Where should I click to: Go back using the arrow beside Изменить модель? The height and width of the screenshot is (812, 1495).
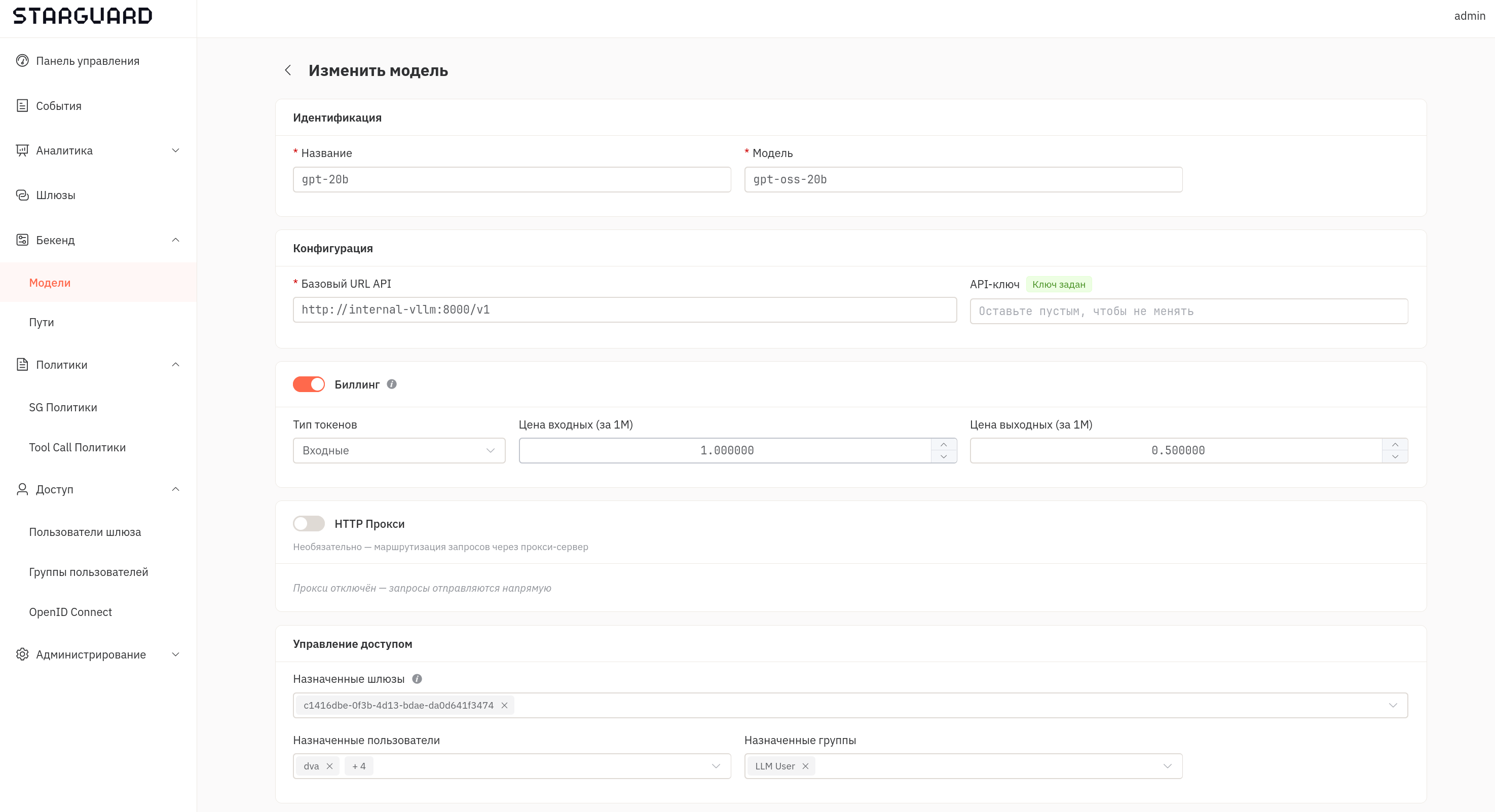point(288,70)
